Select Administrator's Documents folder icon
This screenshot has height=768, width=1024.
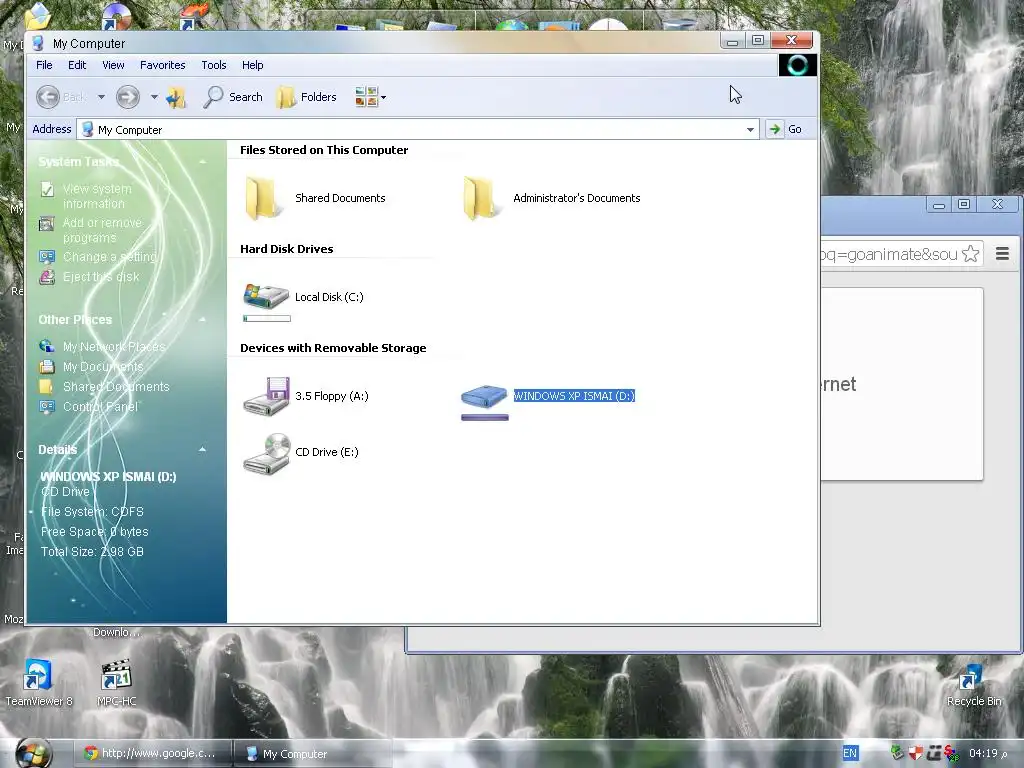(481, 198)
